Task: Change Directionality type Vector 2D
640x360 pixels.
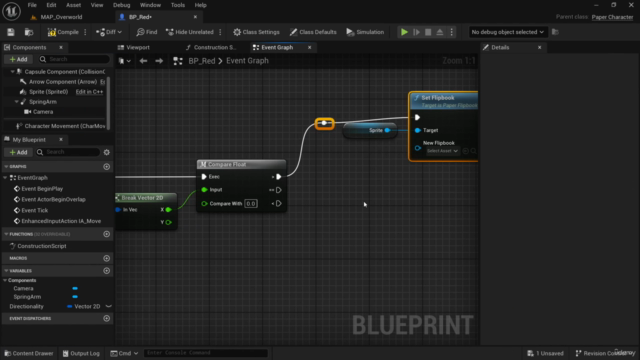Action: pos(84,307)
